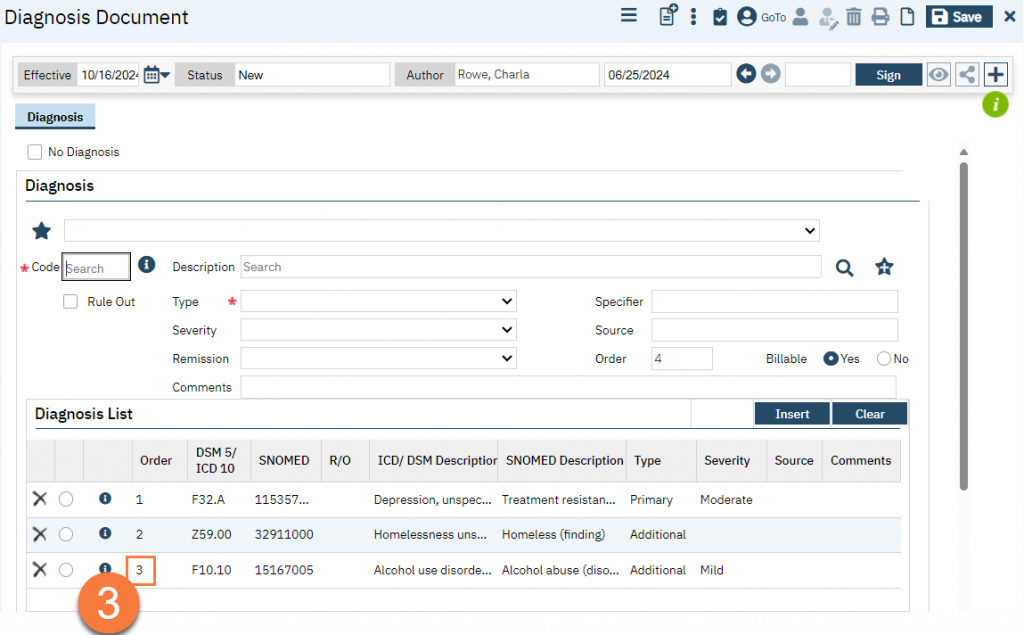
Task: Click the trash delete icon in toolbar
Action: pyautogui.click(x=854, y=17)
